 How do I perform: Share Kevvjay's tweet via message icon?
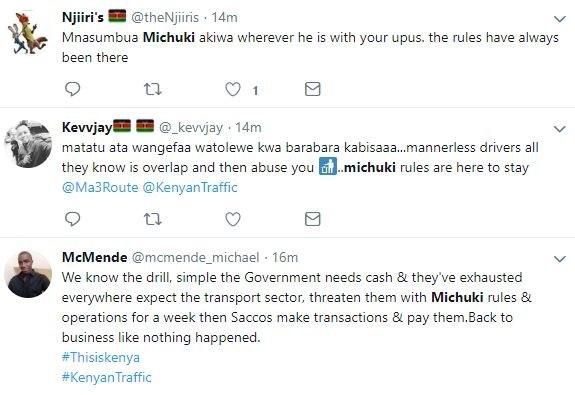312,219
